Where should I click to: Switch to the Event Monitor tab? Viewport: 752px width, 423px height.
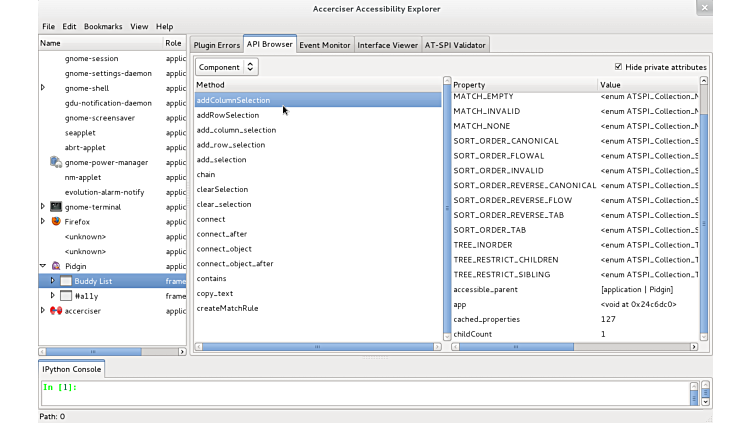(x=325, y=45)
